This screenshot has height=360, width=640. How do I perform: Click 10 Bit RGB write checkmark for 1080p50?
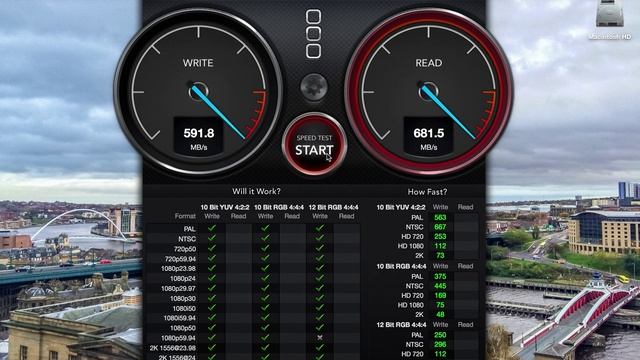[265, 328]
